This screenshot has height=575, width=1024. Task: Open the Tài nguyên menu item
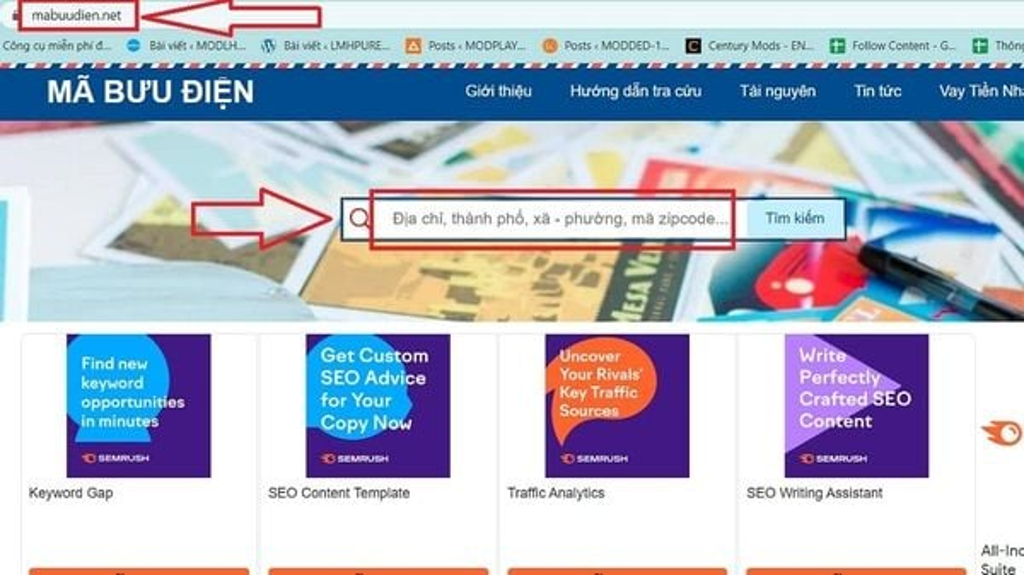777,91
